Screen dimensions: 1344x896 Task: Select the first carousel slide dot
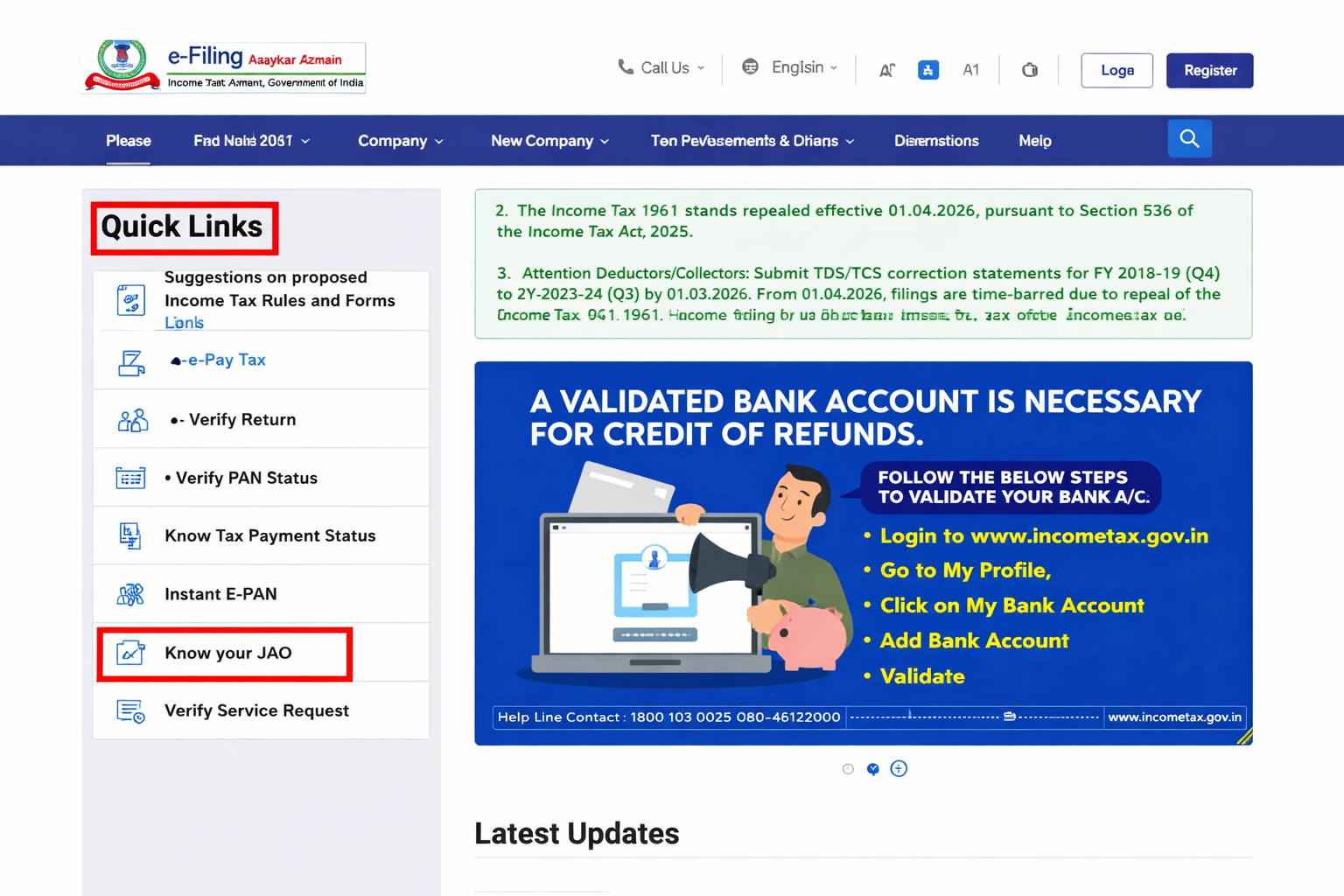click(x=848, y=769)
